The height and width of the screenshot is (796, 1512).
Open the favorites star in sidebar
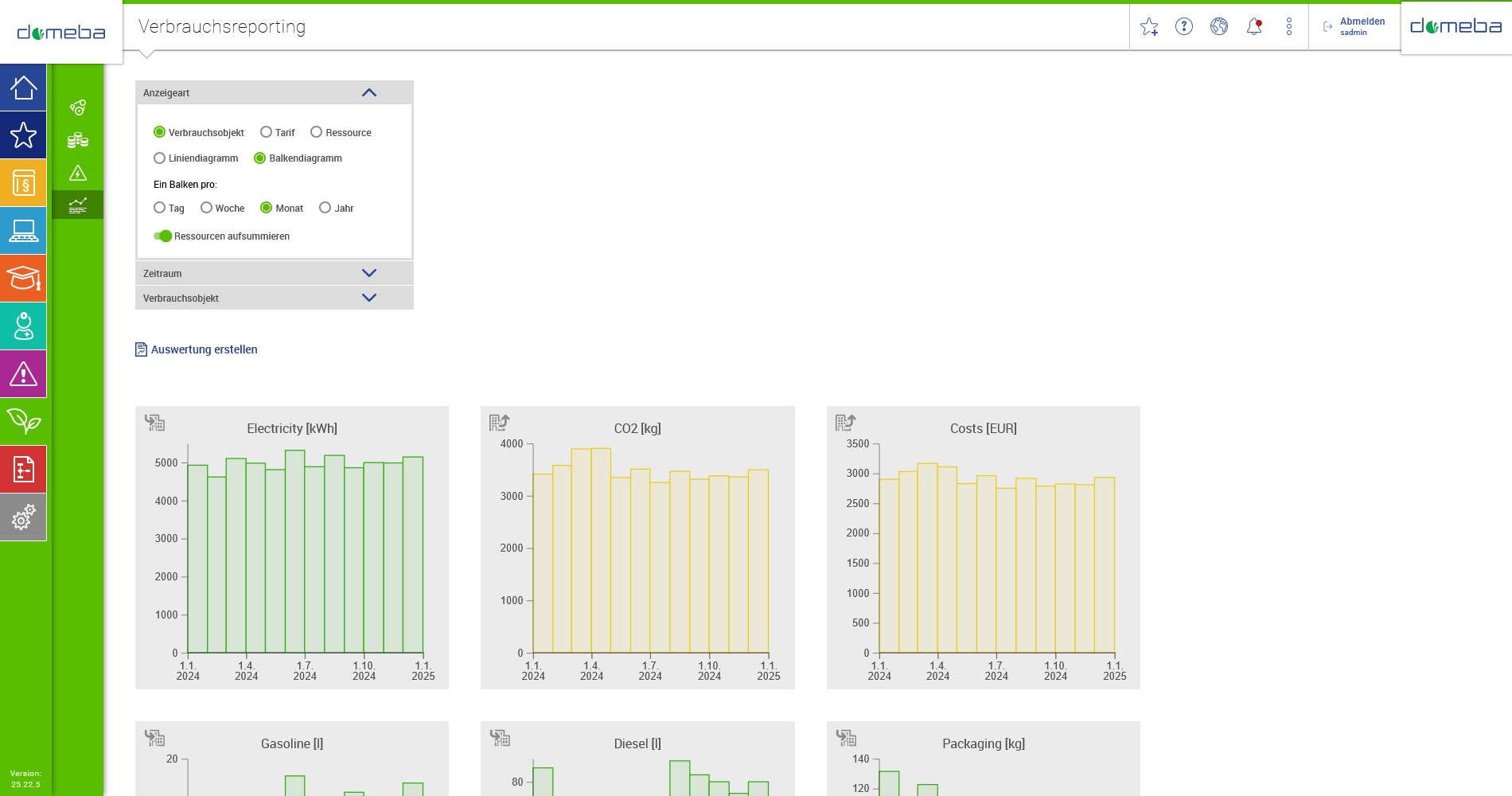(23, 135)
